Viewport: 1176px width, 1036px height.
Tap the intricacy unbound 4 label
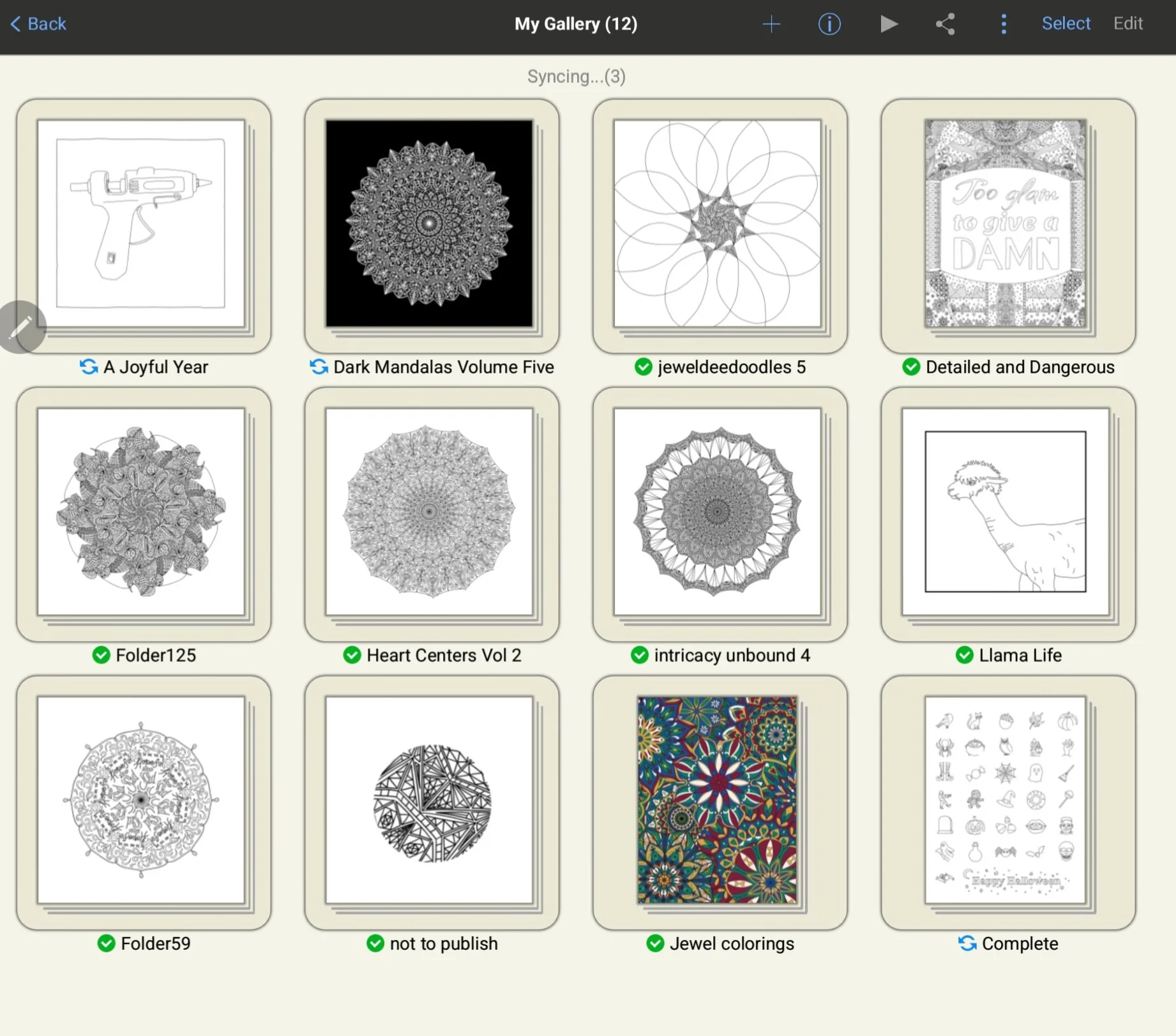[x=732, y=655]
